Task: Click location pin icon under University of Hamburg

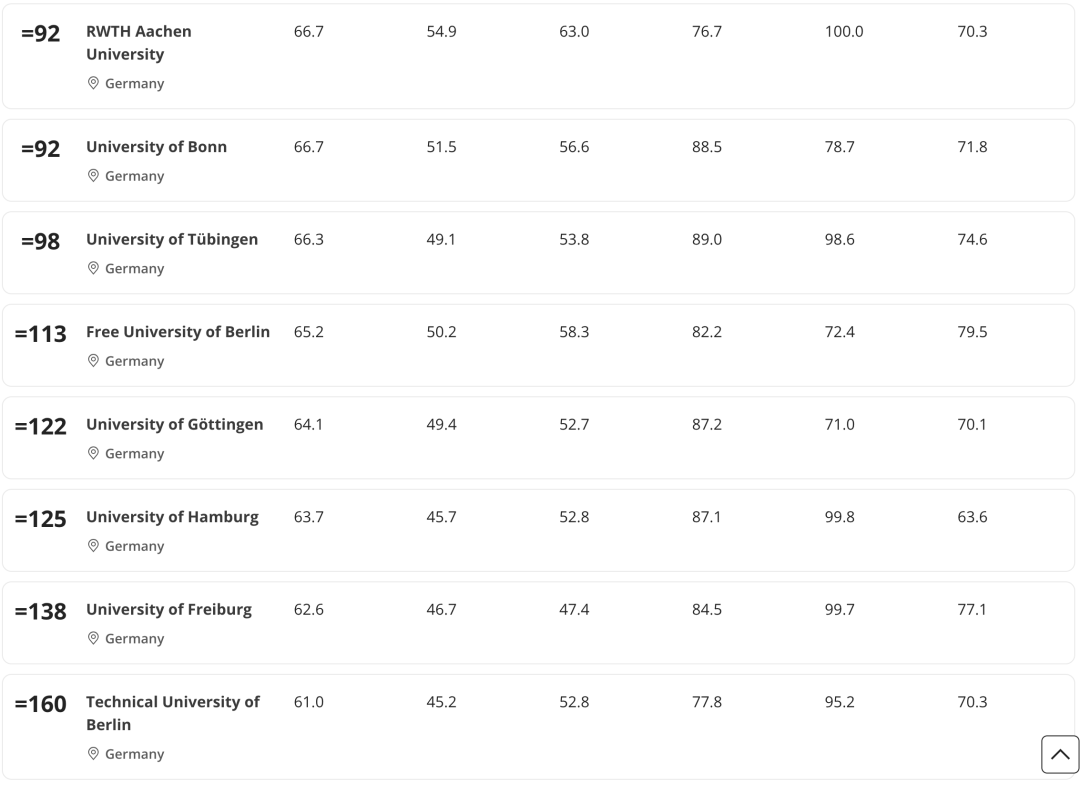Action: pyautogui.click(x=94, y=546)
